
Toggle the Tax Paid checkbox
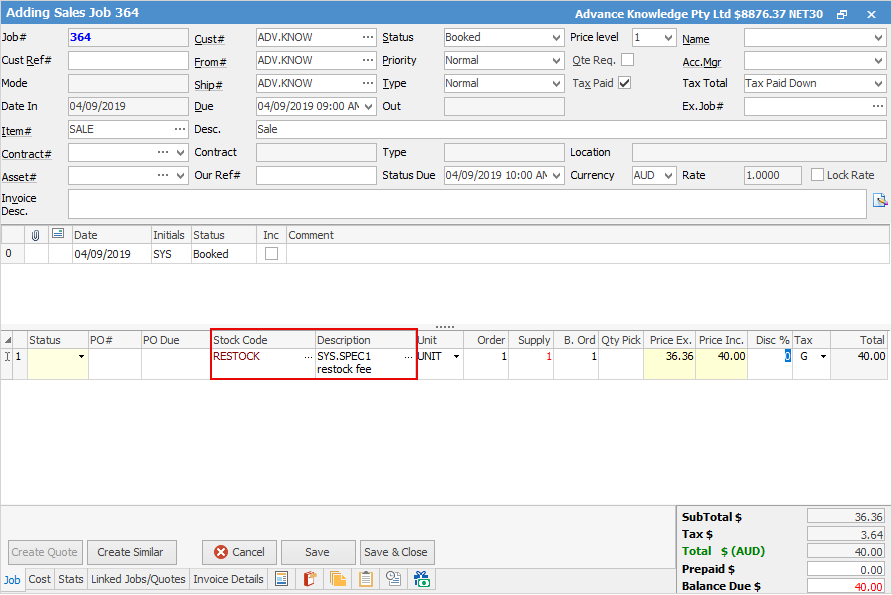(x=625, y=84)
